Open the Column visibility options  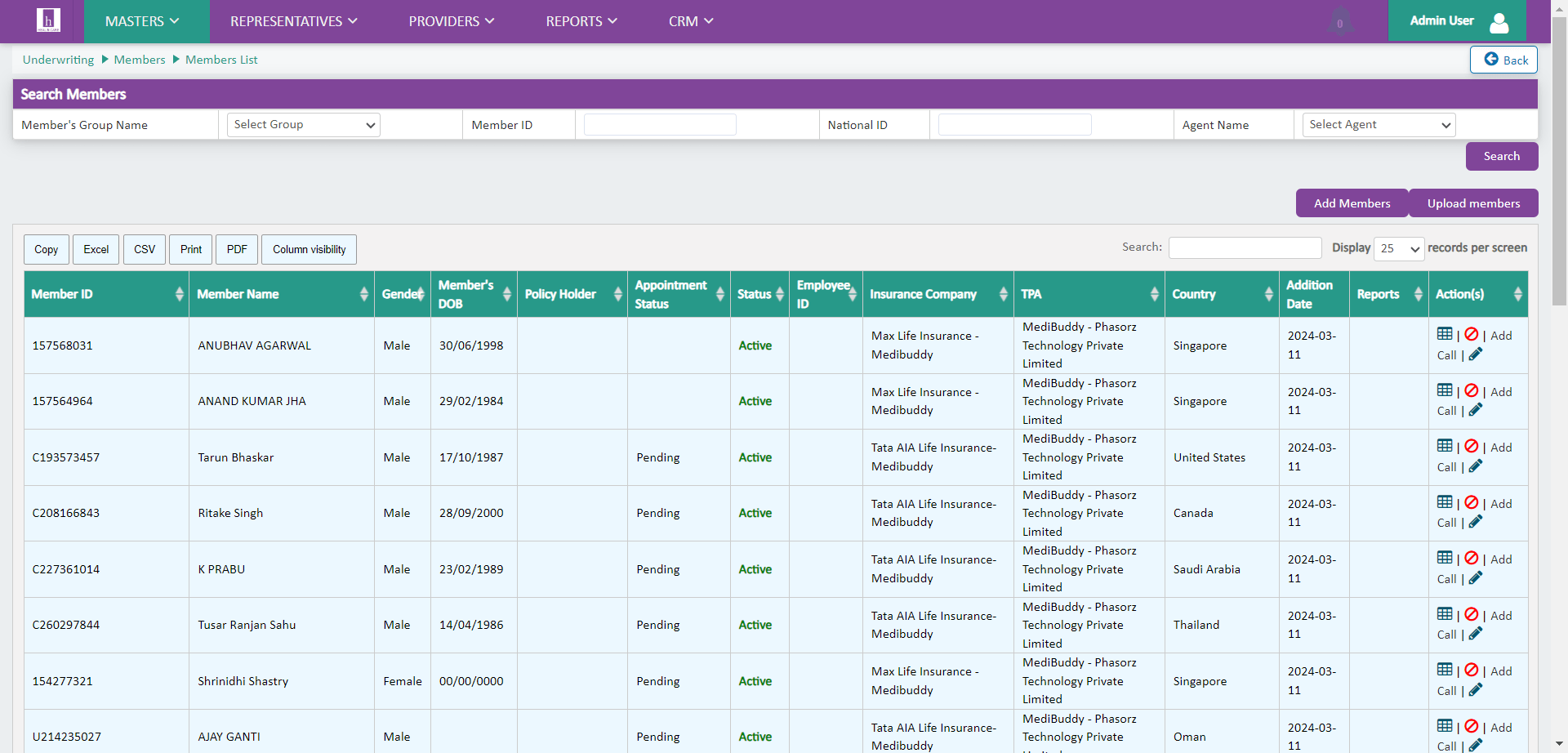pos(309,250)
